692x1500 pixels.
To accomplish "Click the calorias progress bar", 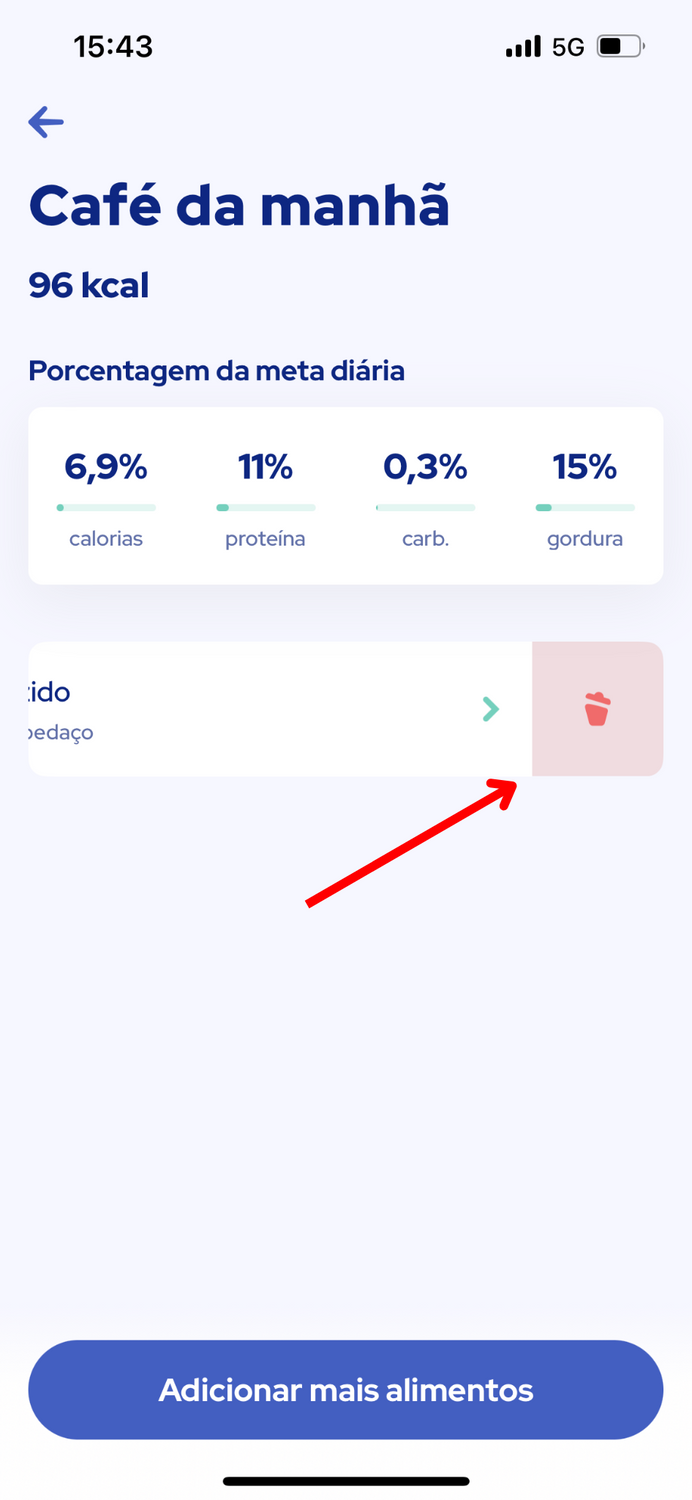I will pyautogui.click(x=106, y=508).
